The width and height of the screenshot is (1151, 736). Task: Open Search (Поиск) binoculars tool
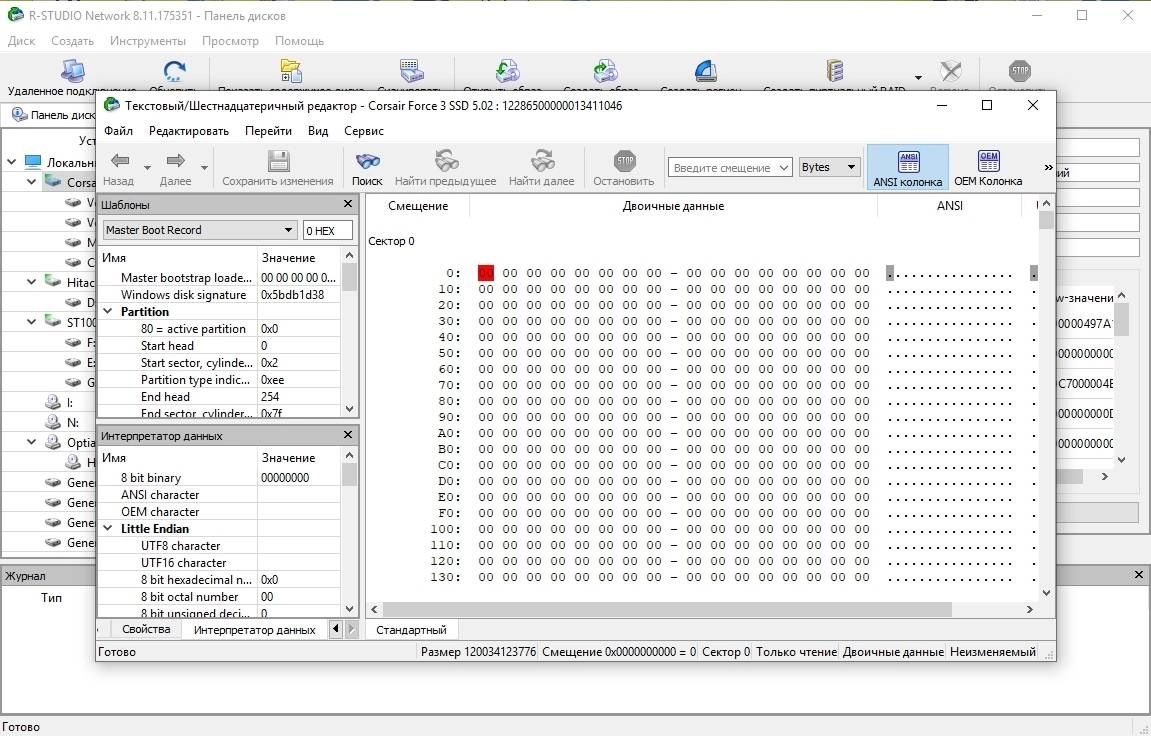tap(367, 161)
